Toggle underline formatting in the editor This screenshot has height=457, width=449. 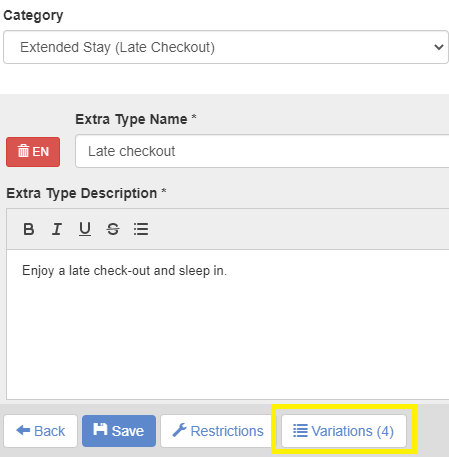(85, 229)
